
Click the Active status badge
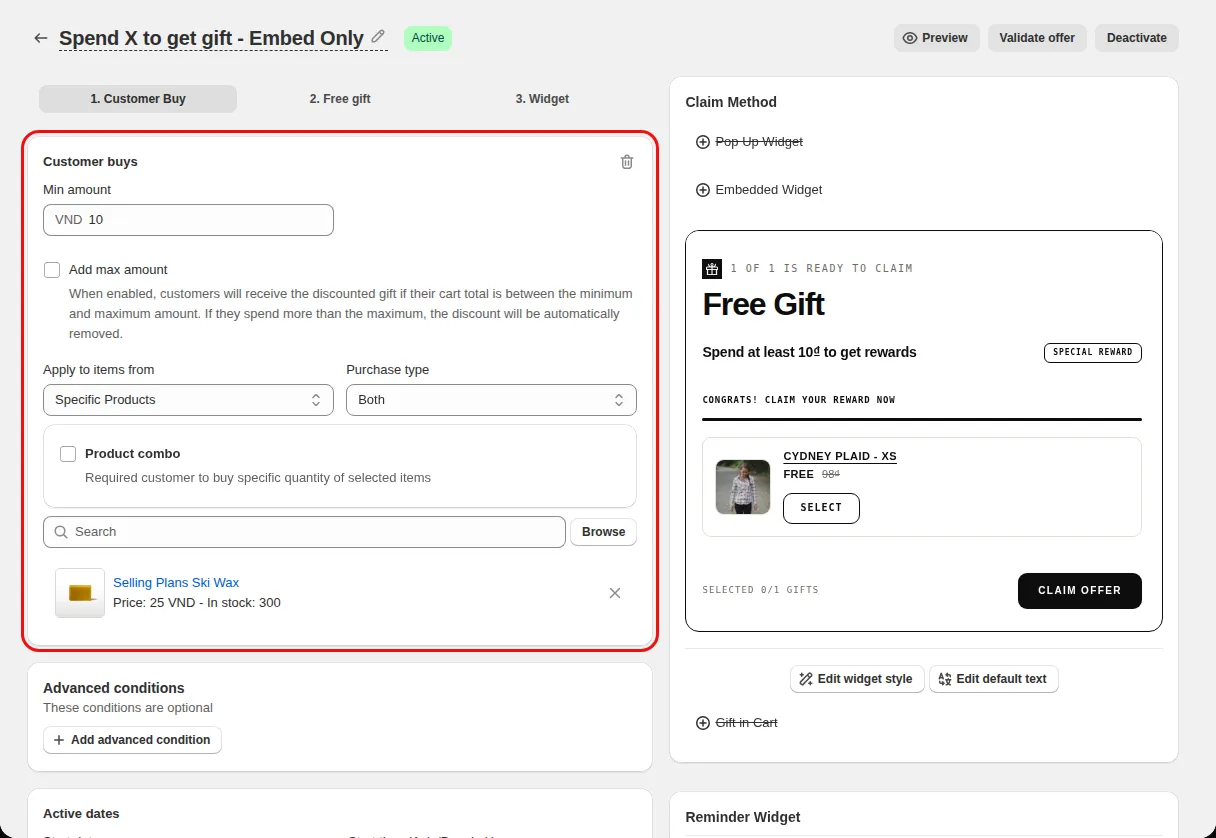point(428,38)
